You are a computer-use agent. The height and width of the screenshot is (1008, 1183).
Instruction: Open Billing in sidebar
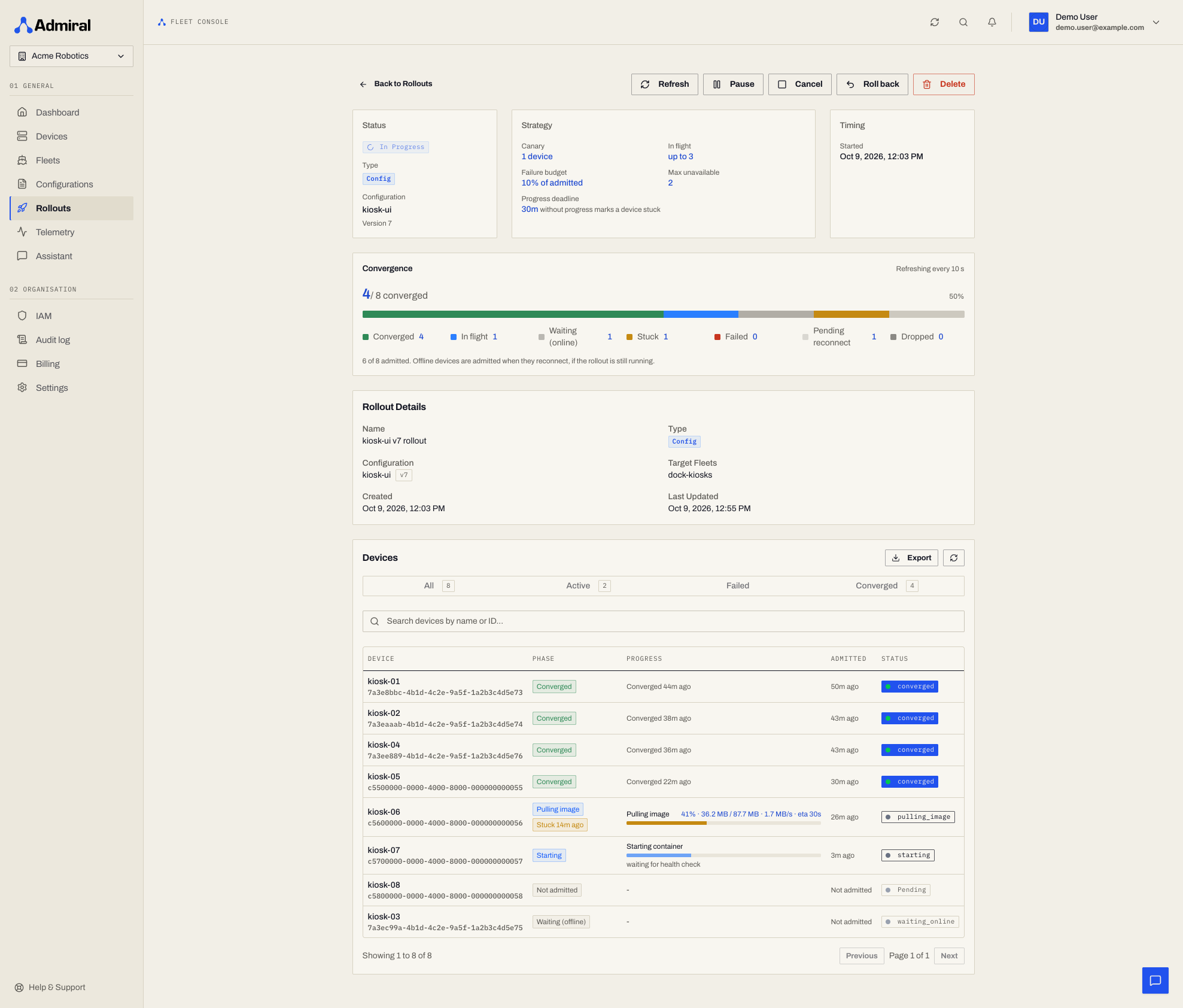[x=71, y=364]
